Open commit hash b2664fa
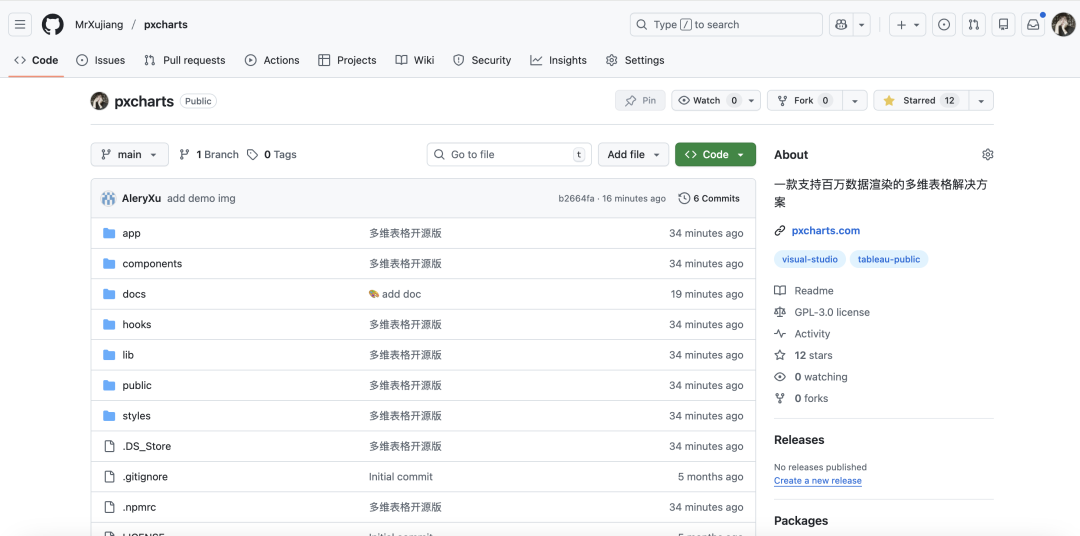The width and height of the screenshot is (1080, 536). (577, 198)
